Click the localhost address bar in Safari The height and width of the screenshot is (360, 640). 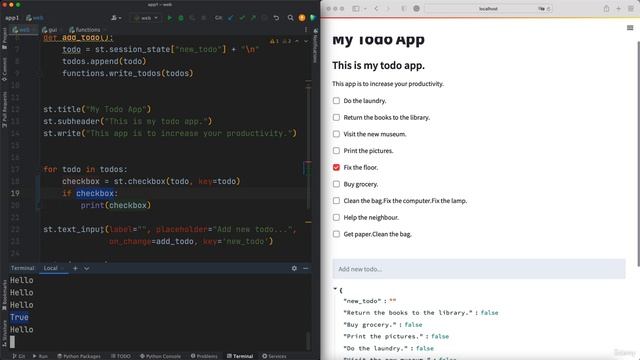pyautogui.click(x=488, y=9)
